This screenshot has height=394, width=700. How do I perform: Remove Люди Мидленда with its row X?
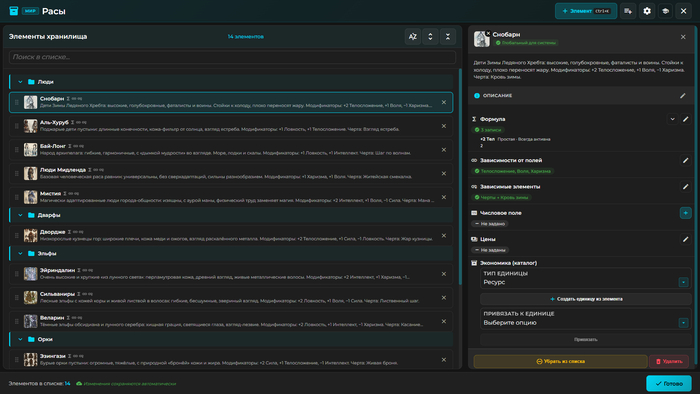click(444, 173)
